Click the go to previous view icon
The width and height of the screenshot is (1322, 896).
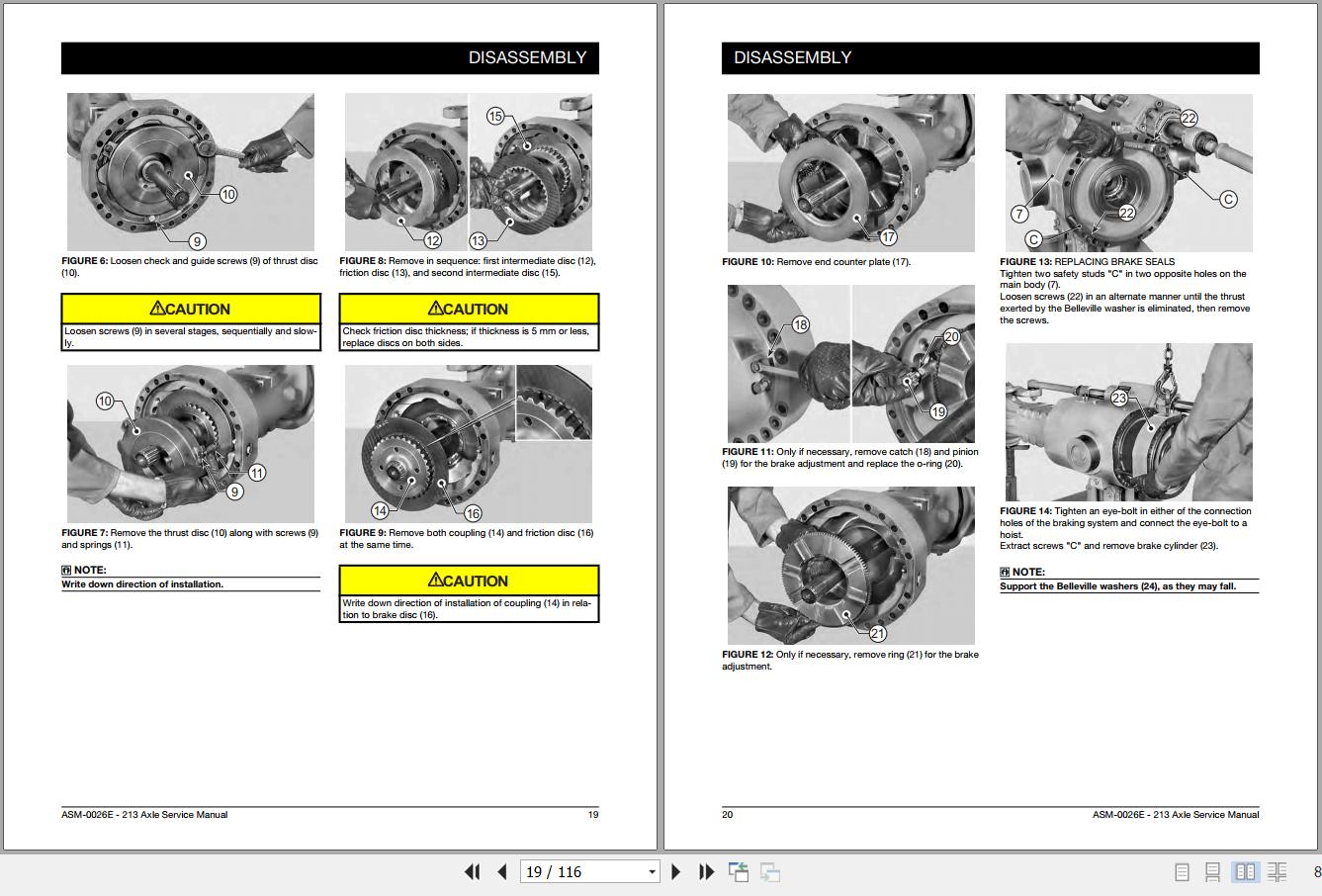pyautogui.click(x=739, y=871)
